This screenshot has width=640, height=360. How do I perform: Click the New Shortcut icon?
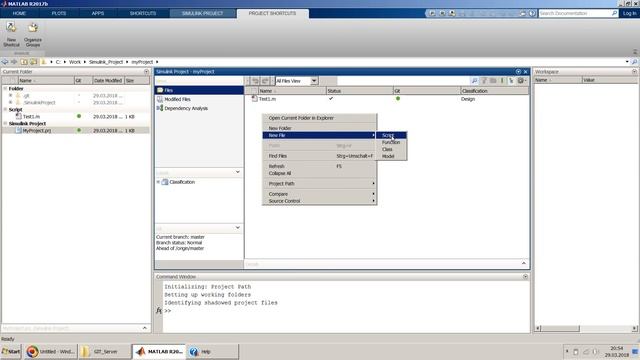(x=11, y=28)
